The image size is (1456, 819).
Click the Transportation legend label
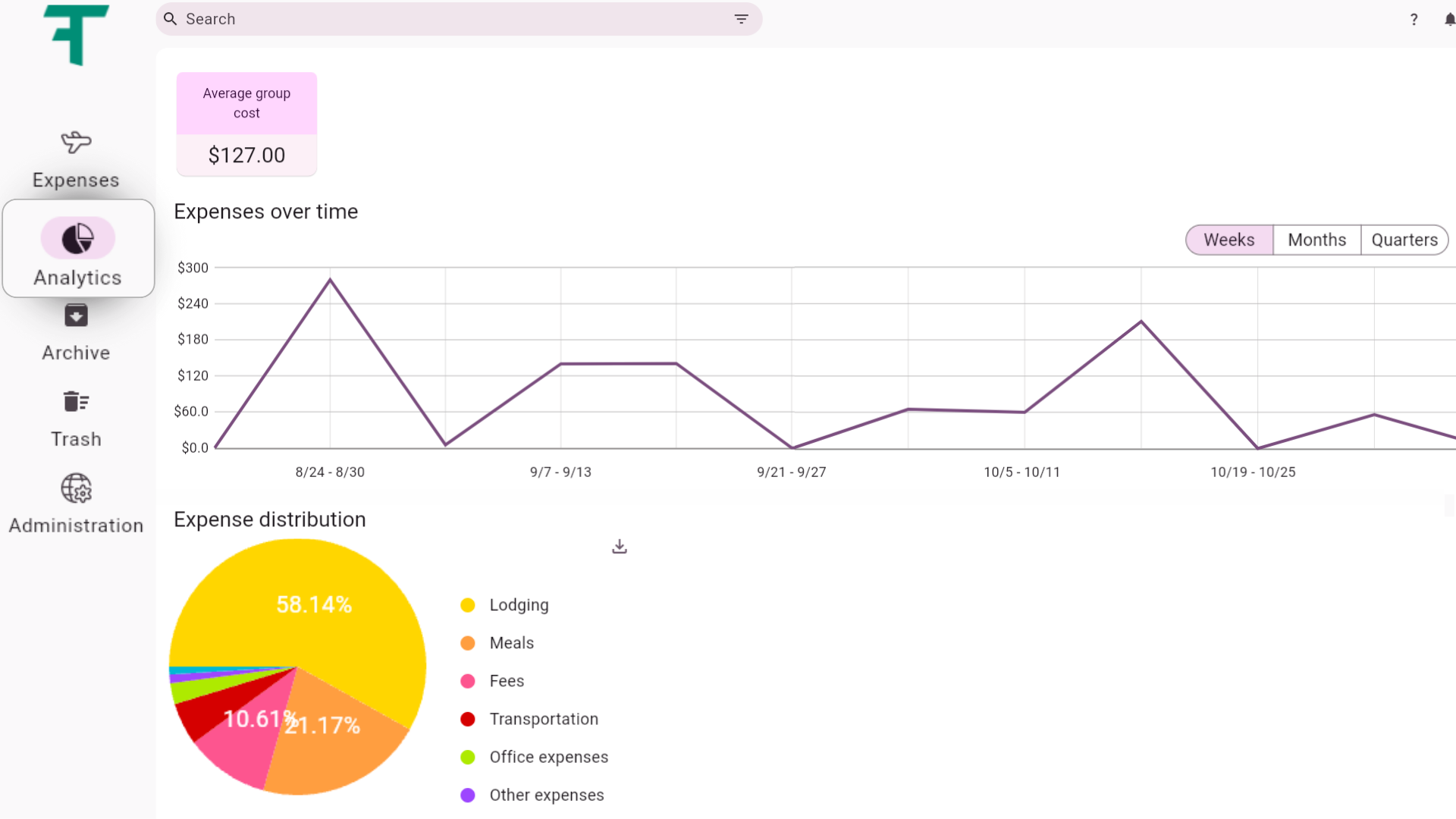click(x=544, y=719)
